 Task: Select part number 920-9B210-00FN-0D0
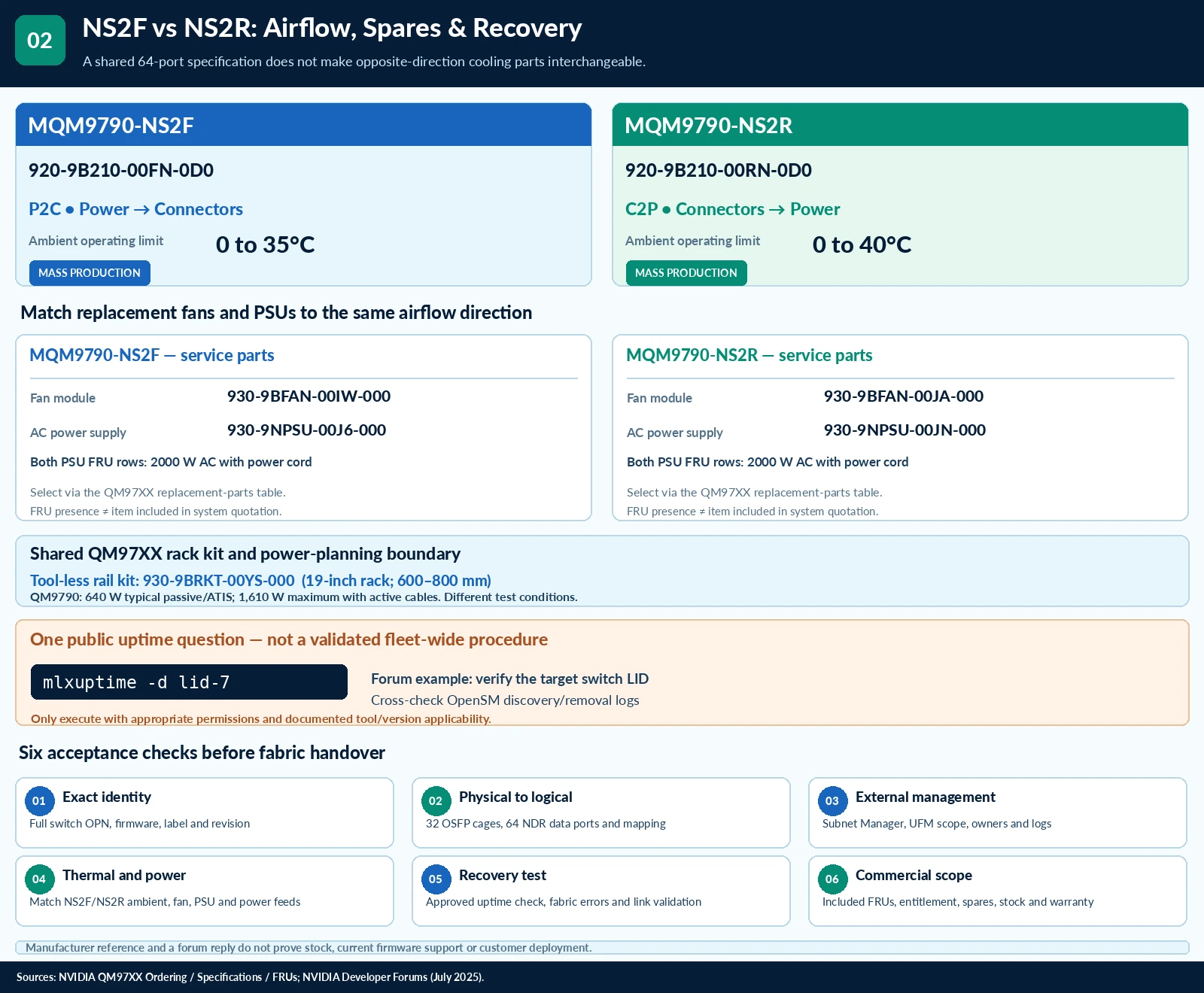[x=121, y=171]
